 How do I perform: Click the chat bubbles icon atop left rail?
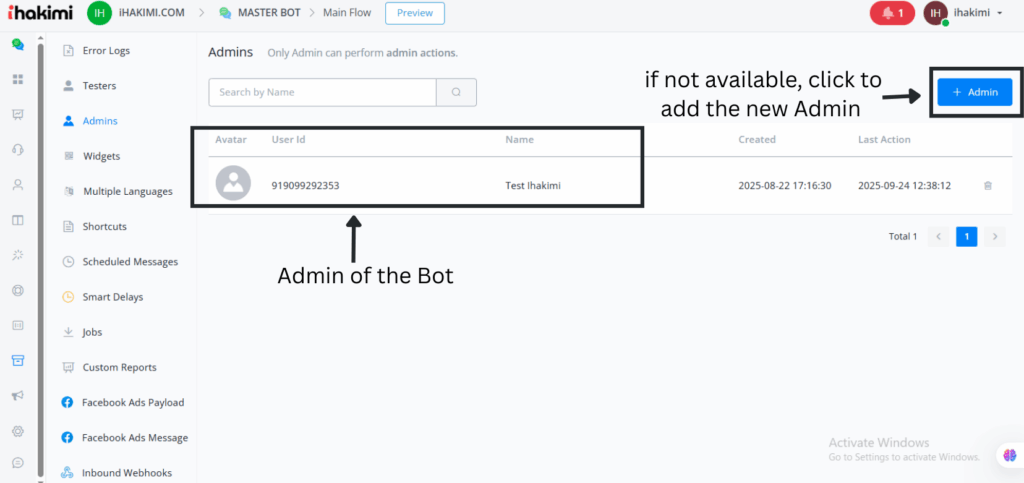click(17, 44)
